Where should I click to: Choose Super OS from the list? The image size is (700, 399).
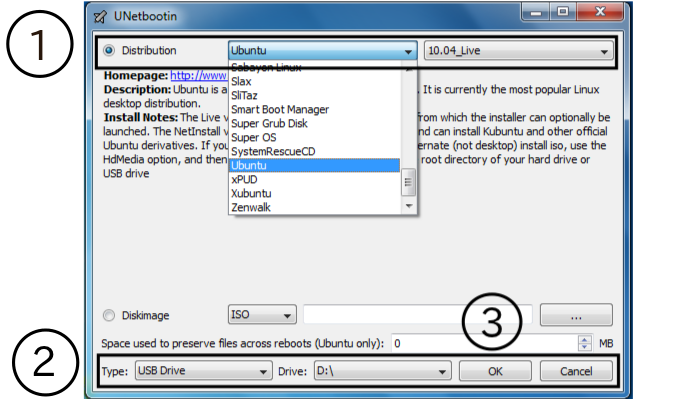[x=254, y=137]
